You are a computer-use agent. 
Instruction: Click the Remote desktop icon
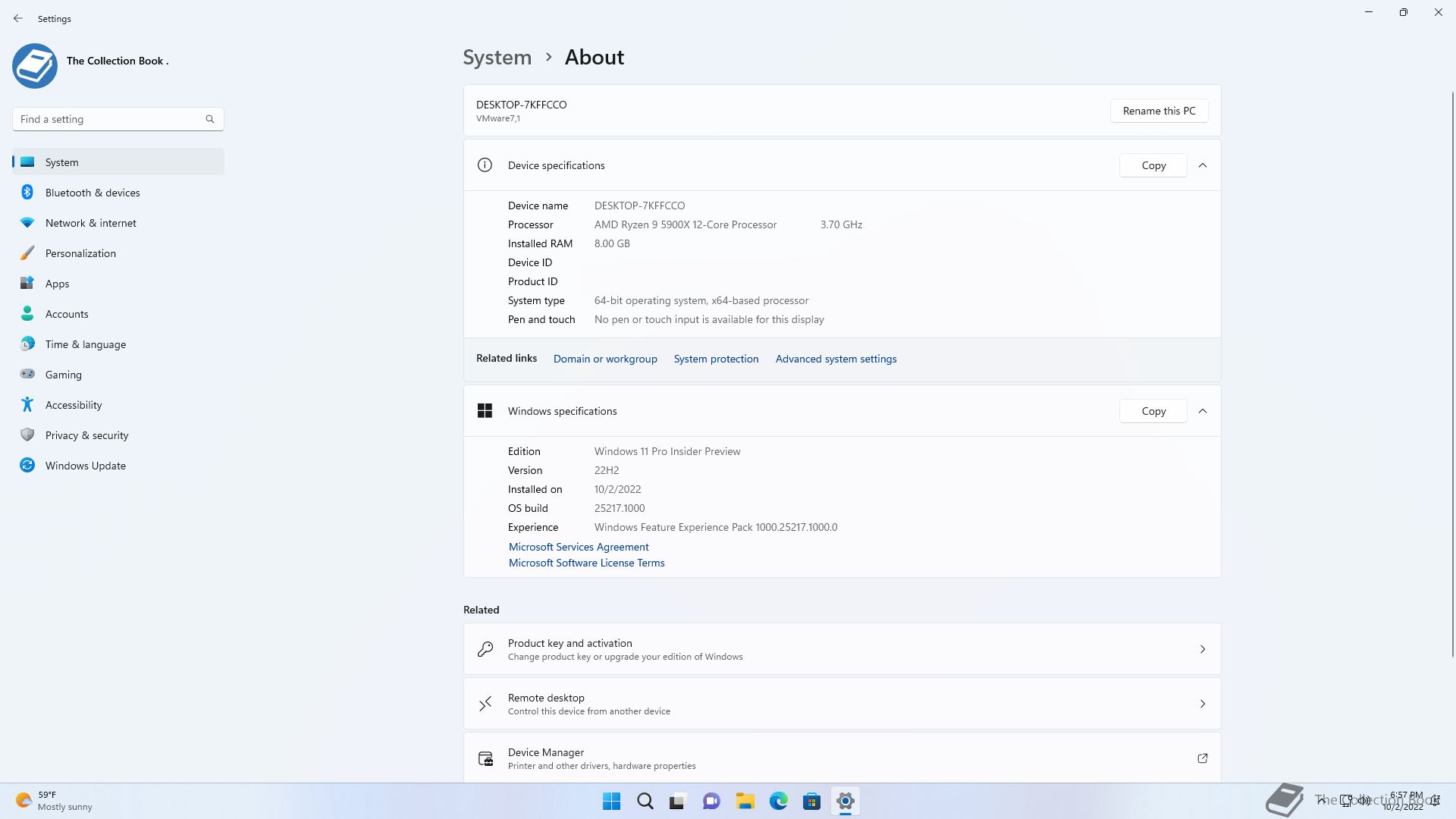coord(485,704)
